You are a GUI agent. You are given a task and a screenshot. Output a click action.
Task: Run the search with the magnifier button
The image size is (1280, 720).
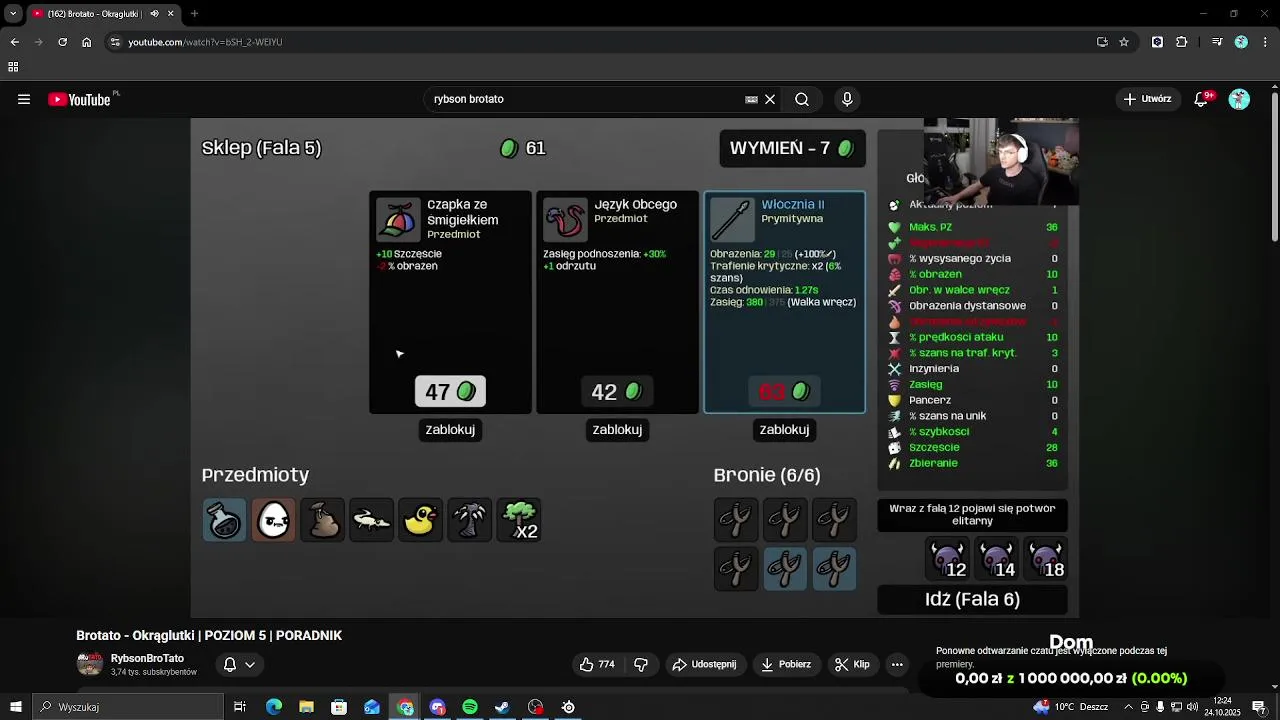click(802, 99)
